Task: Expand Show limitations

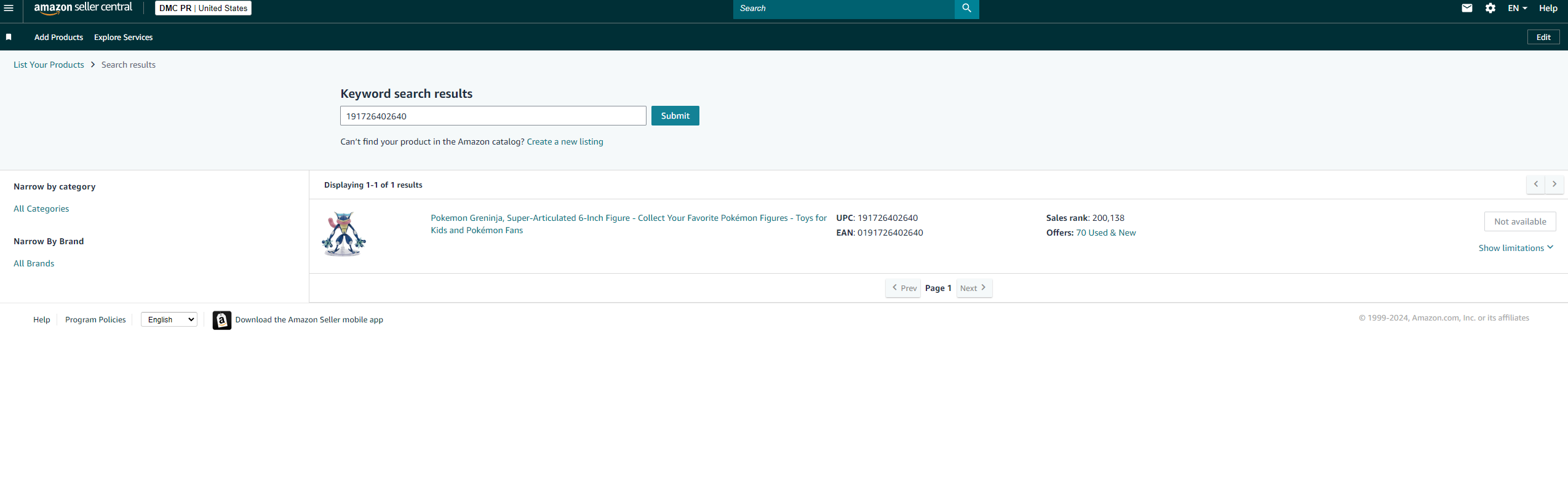Action: [x=1516, y=248]
